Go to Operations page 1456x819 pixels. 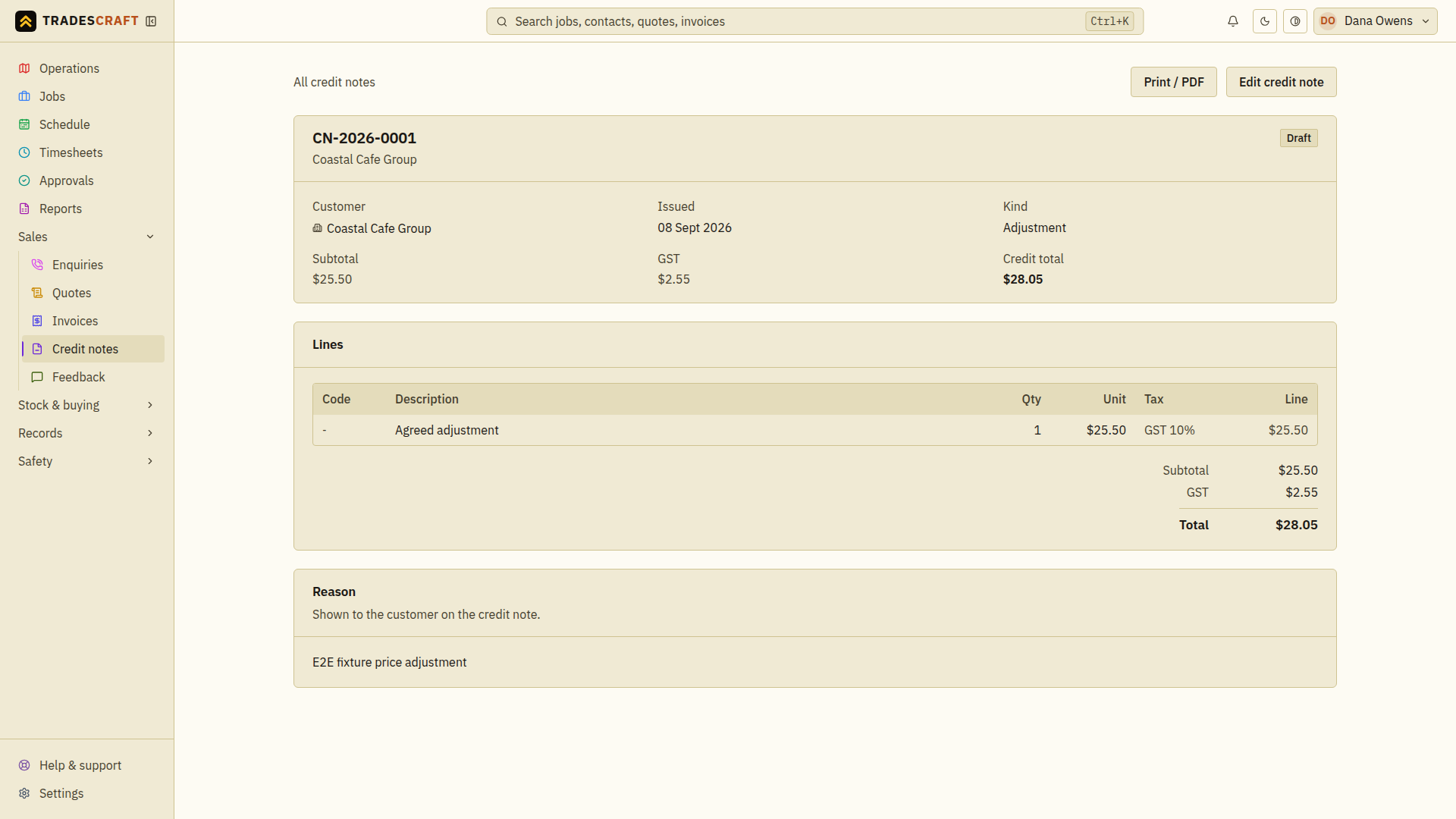(86, 68)
